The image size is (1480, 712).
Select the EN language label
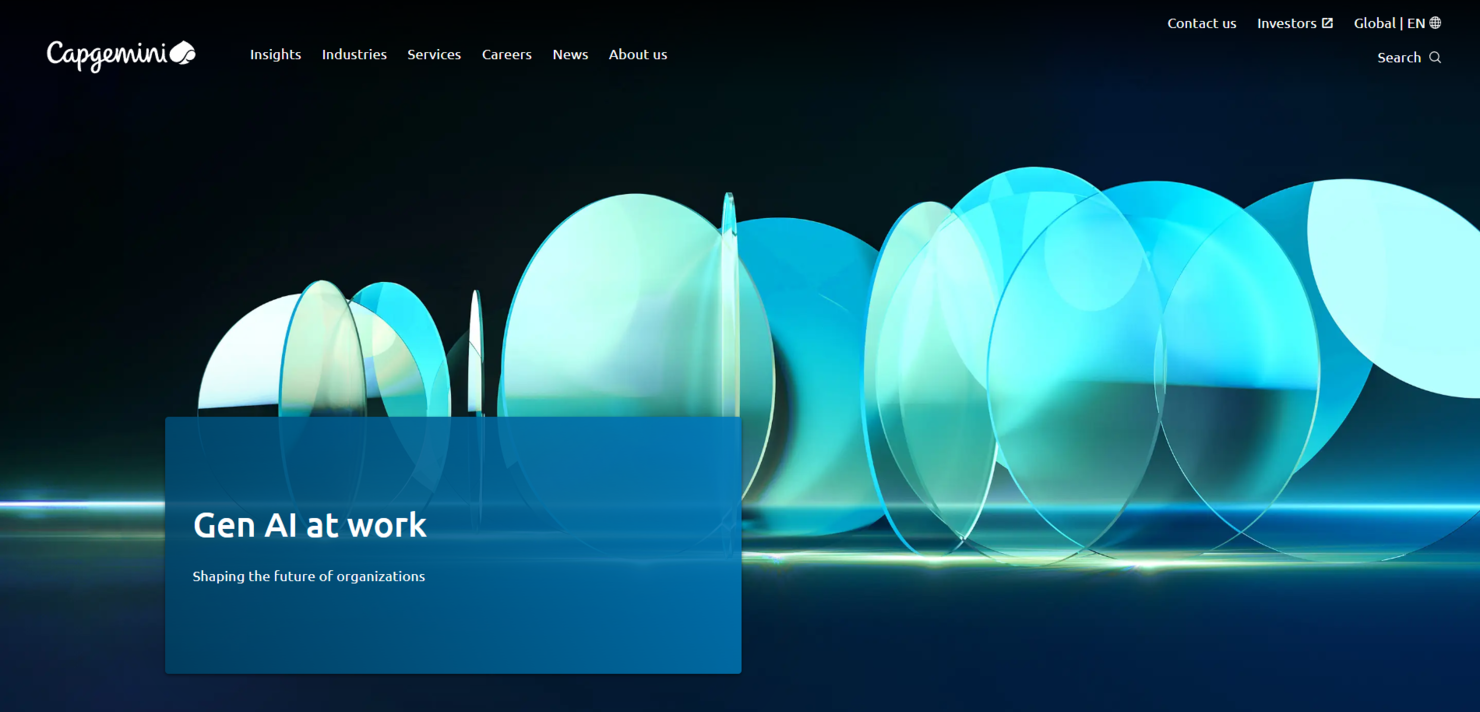(1417, 23)
